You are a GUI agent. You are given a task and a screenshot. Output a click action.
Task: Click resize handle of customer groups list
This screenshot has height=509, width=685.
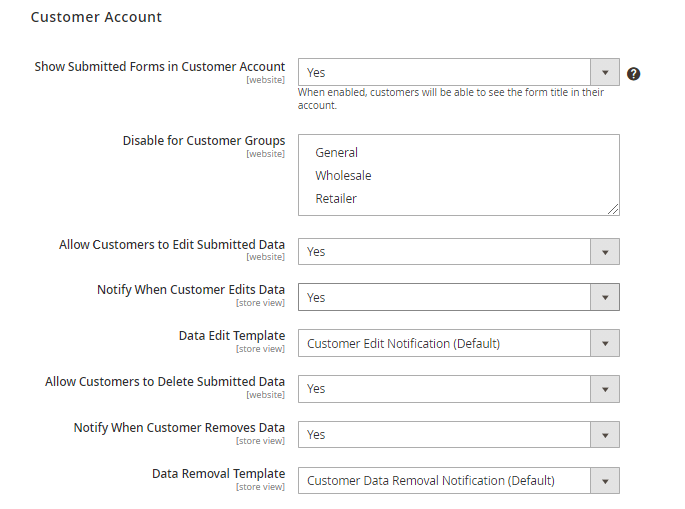[614, 209]
